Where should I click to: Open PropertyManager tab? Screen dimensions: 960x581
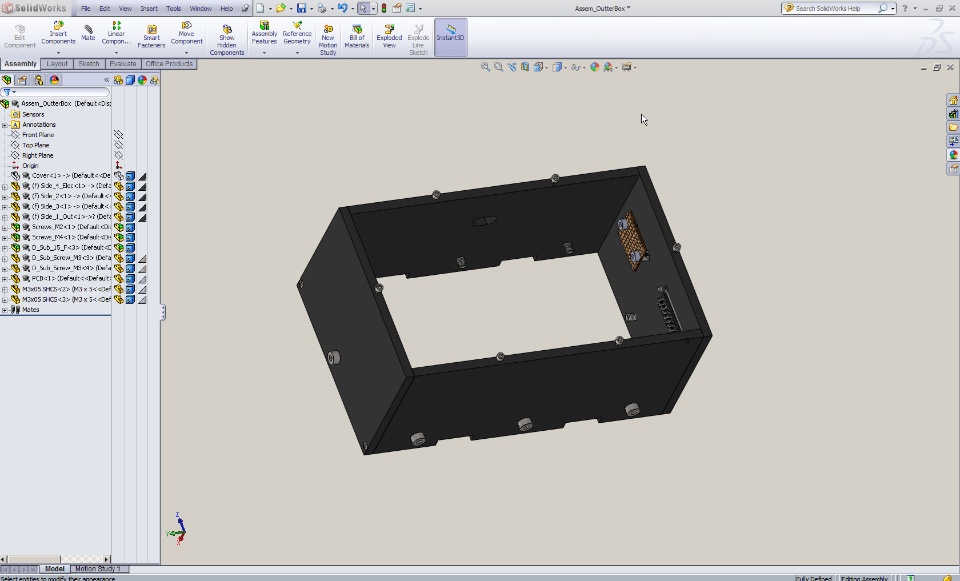pos(23,80)
